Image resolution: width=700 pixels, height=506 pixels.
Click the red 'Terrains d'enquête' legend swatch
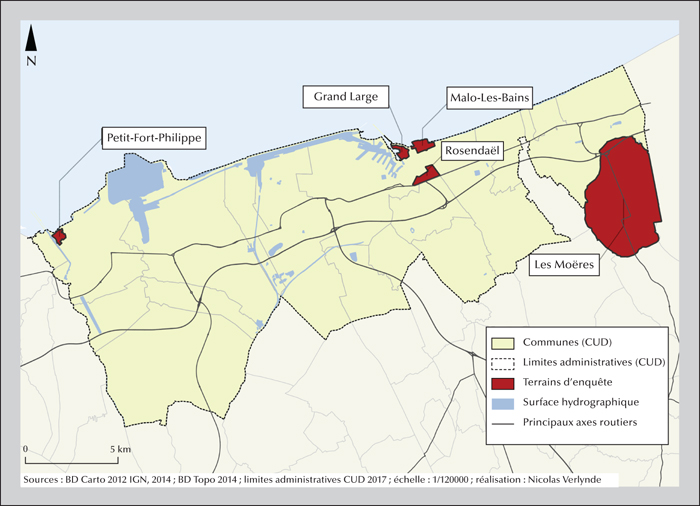[x=503, y=383]
